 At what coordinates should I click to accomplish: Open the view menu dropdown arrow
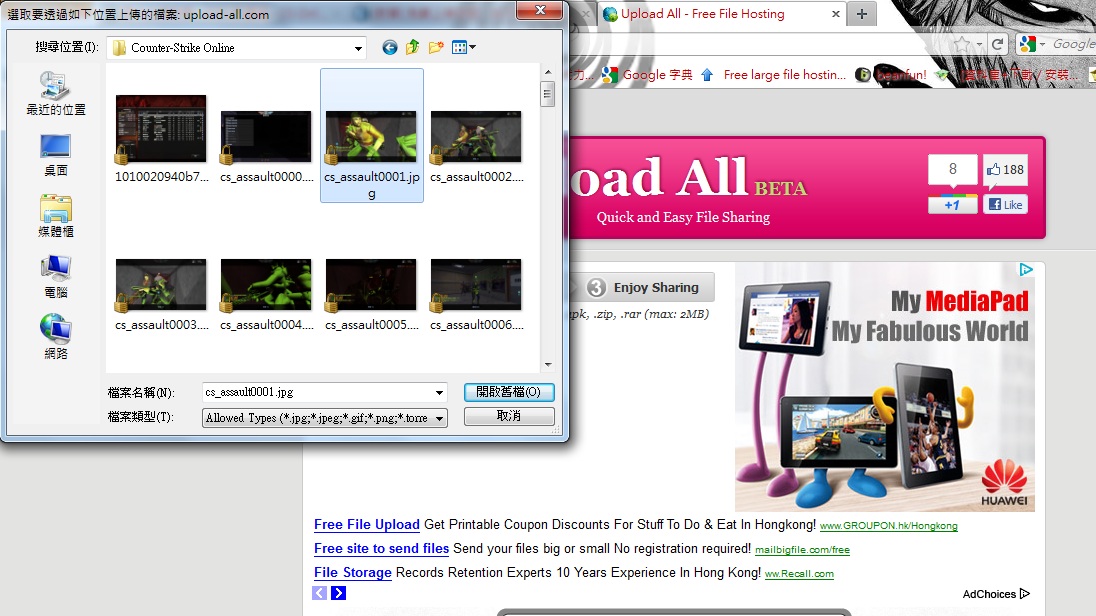(x=472, y=47)
